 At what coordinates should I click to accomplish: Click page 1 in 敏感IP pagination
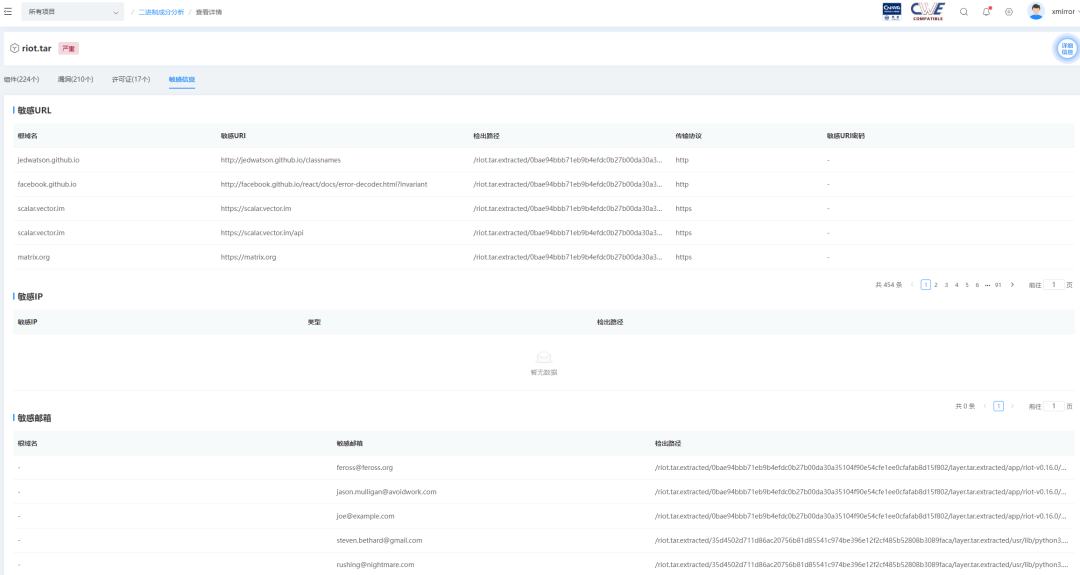click(998, 406)
